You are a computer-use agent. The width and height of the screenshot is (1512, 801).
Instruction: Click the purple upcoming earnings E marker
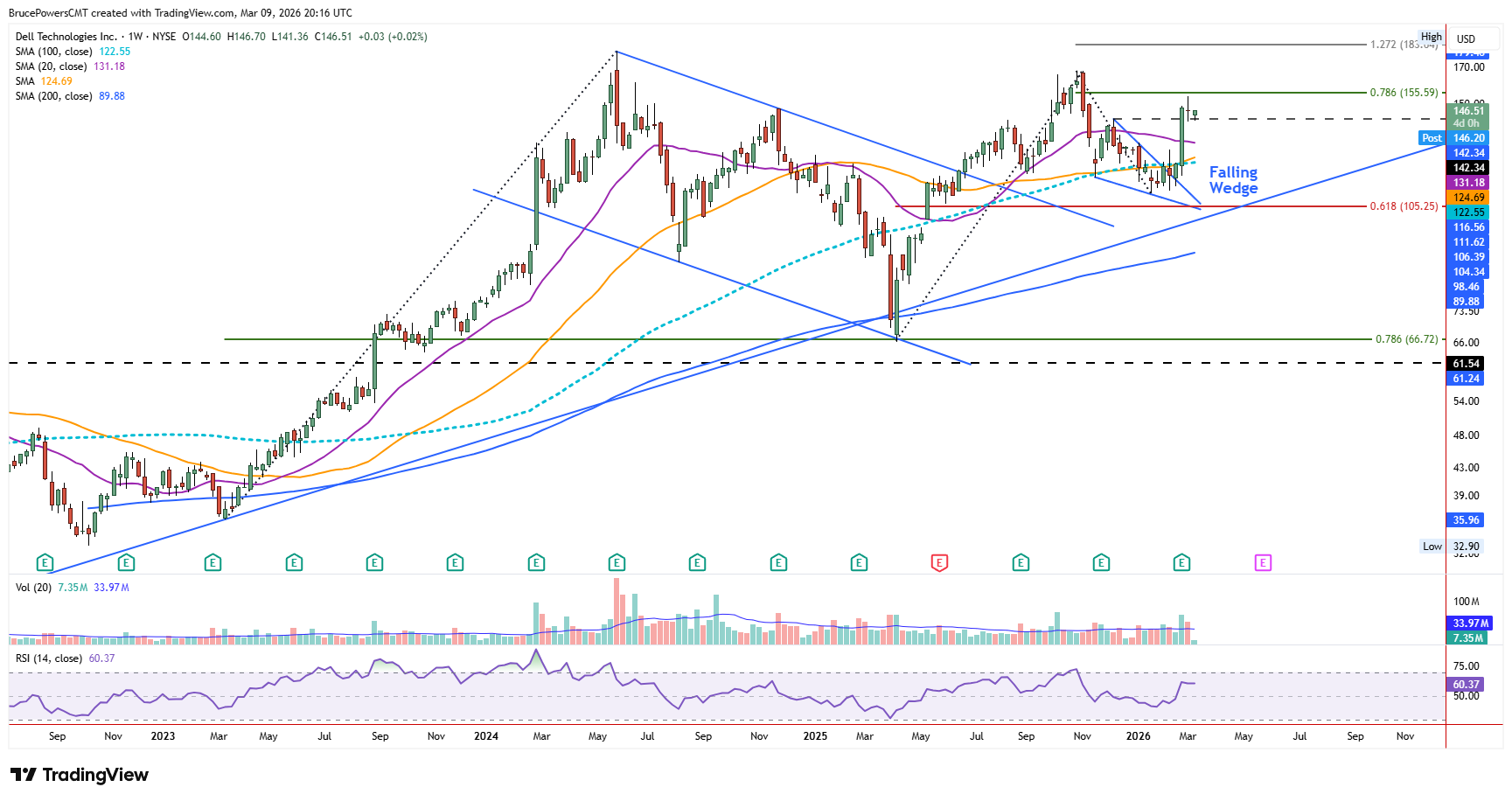pos(1263,563)
